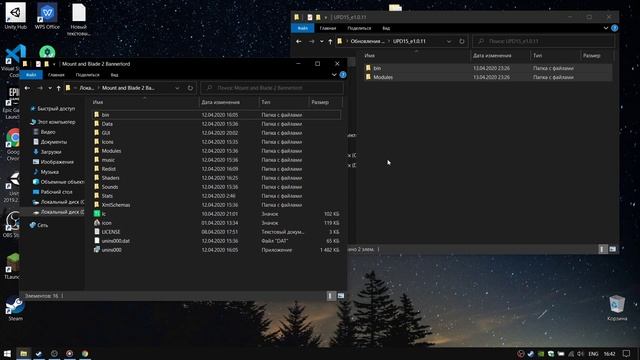
Task: Select Документы in navigation pane
Action: point(53,142)
